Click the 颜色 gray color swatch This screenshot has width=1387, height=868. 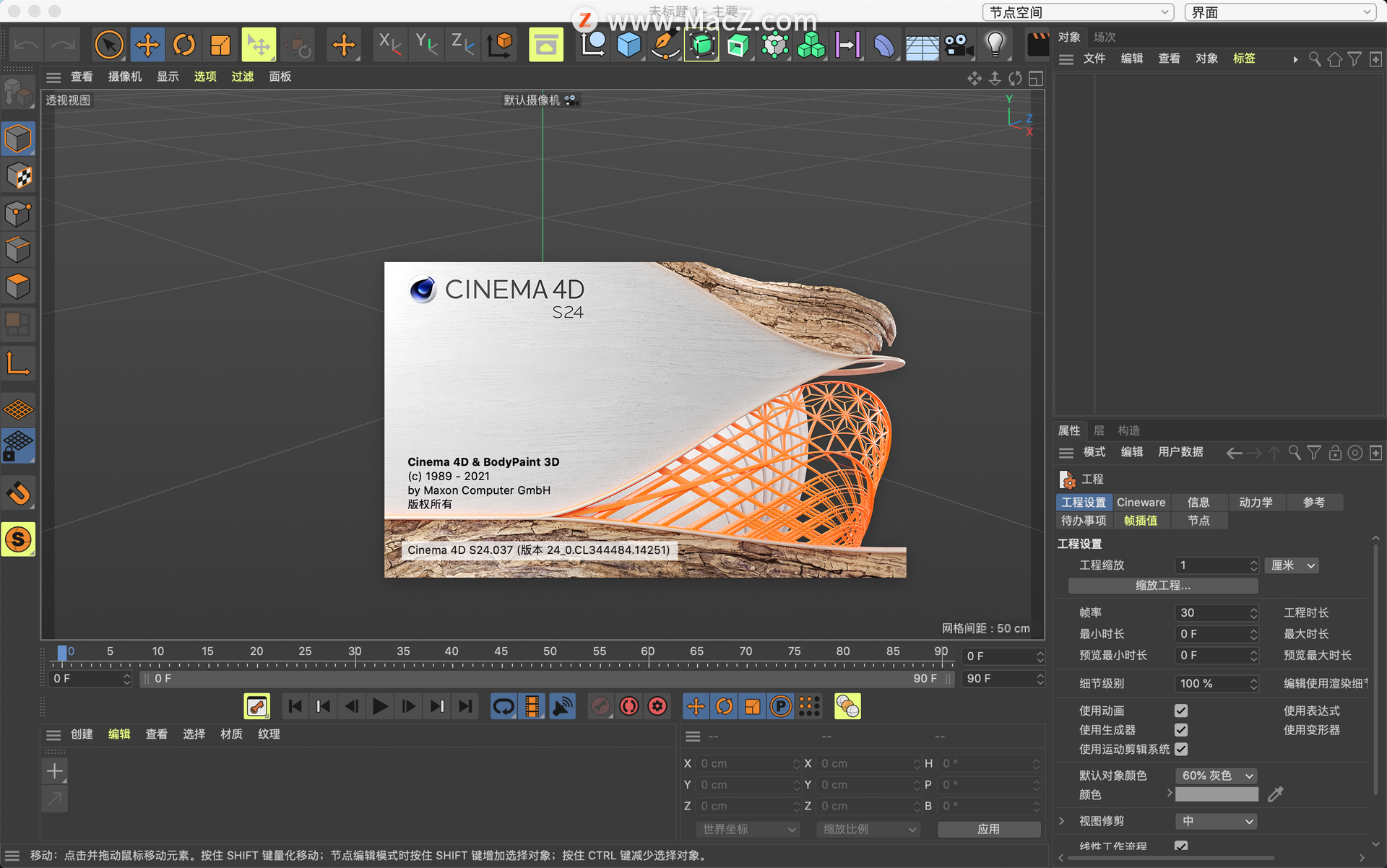point(1217,794)
